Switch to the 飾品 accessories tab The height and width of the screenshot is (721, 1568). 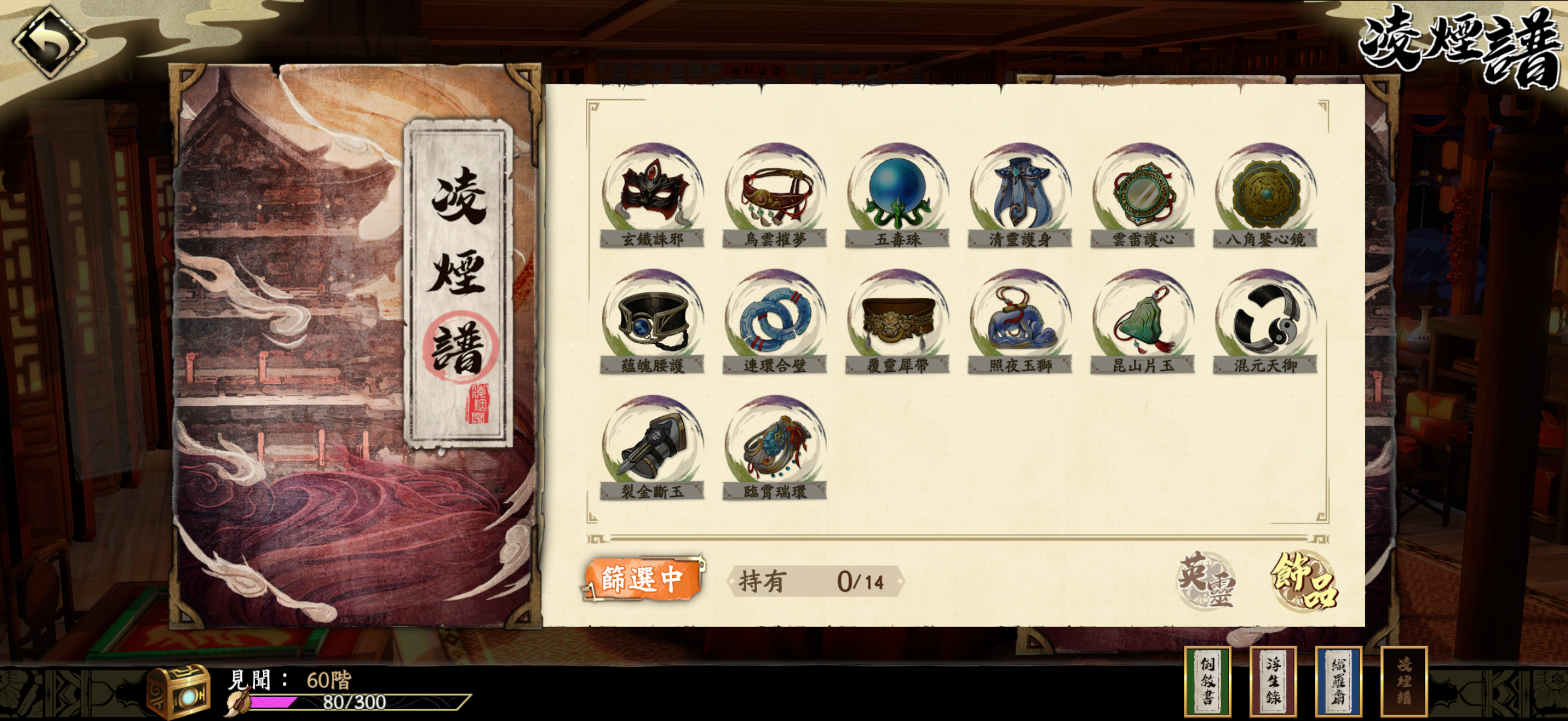[x=1304, y=581]
